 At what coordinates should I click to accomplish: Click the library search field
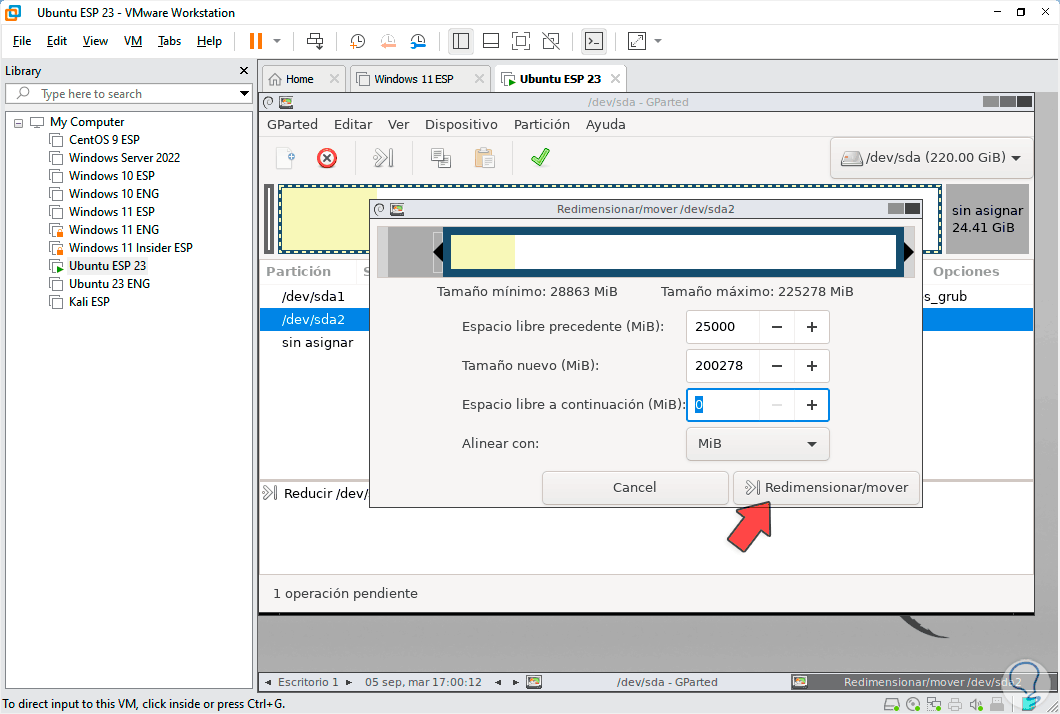click(x=128, y=93)
